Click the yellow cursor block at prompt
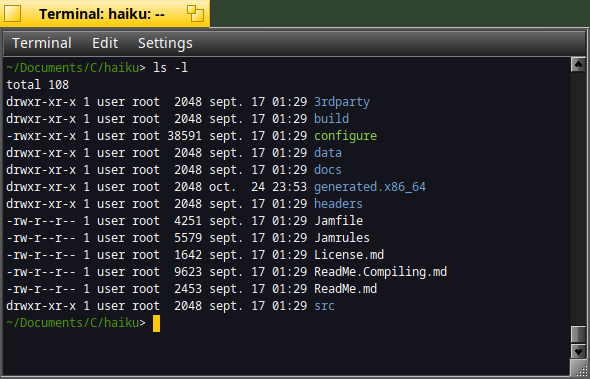 tap(157, 324)
